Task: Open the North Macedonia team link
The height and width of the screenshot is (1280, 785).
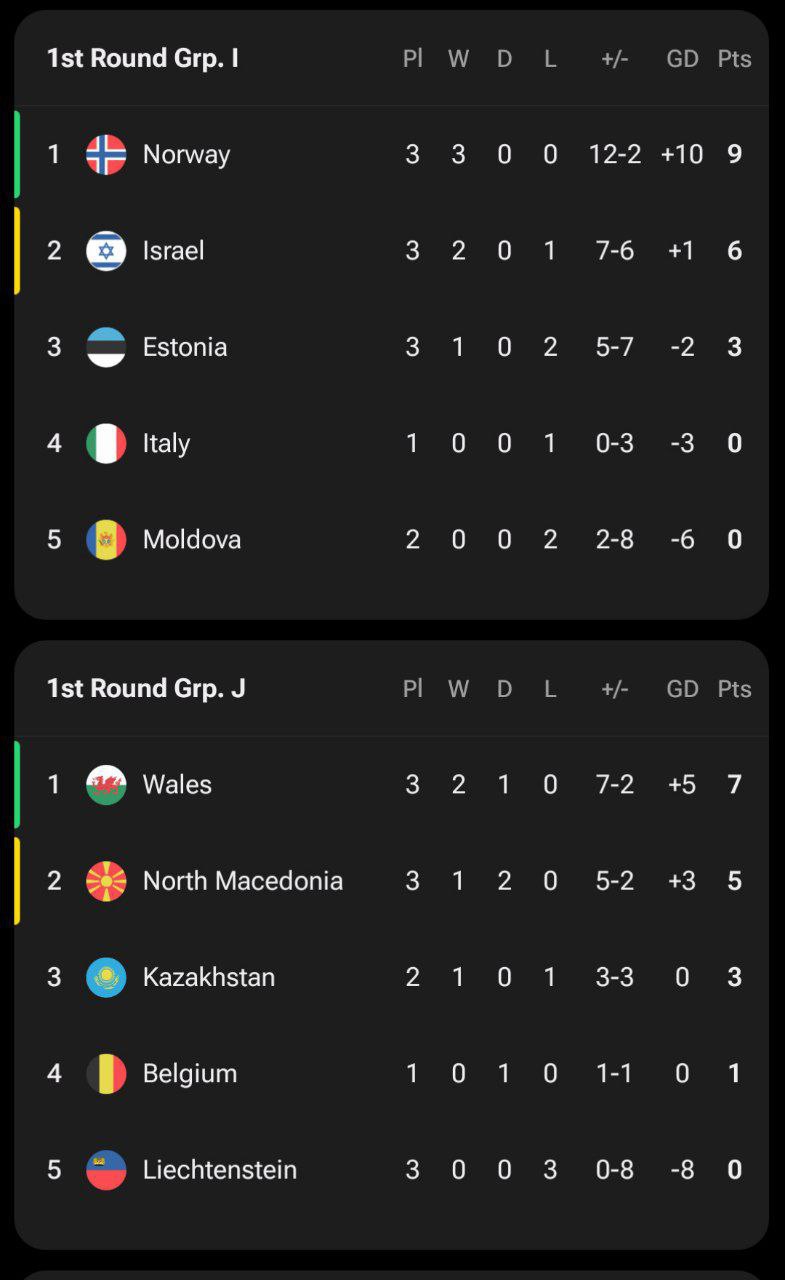Action: point(242,881)
